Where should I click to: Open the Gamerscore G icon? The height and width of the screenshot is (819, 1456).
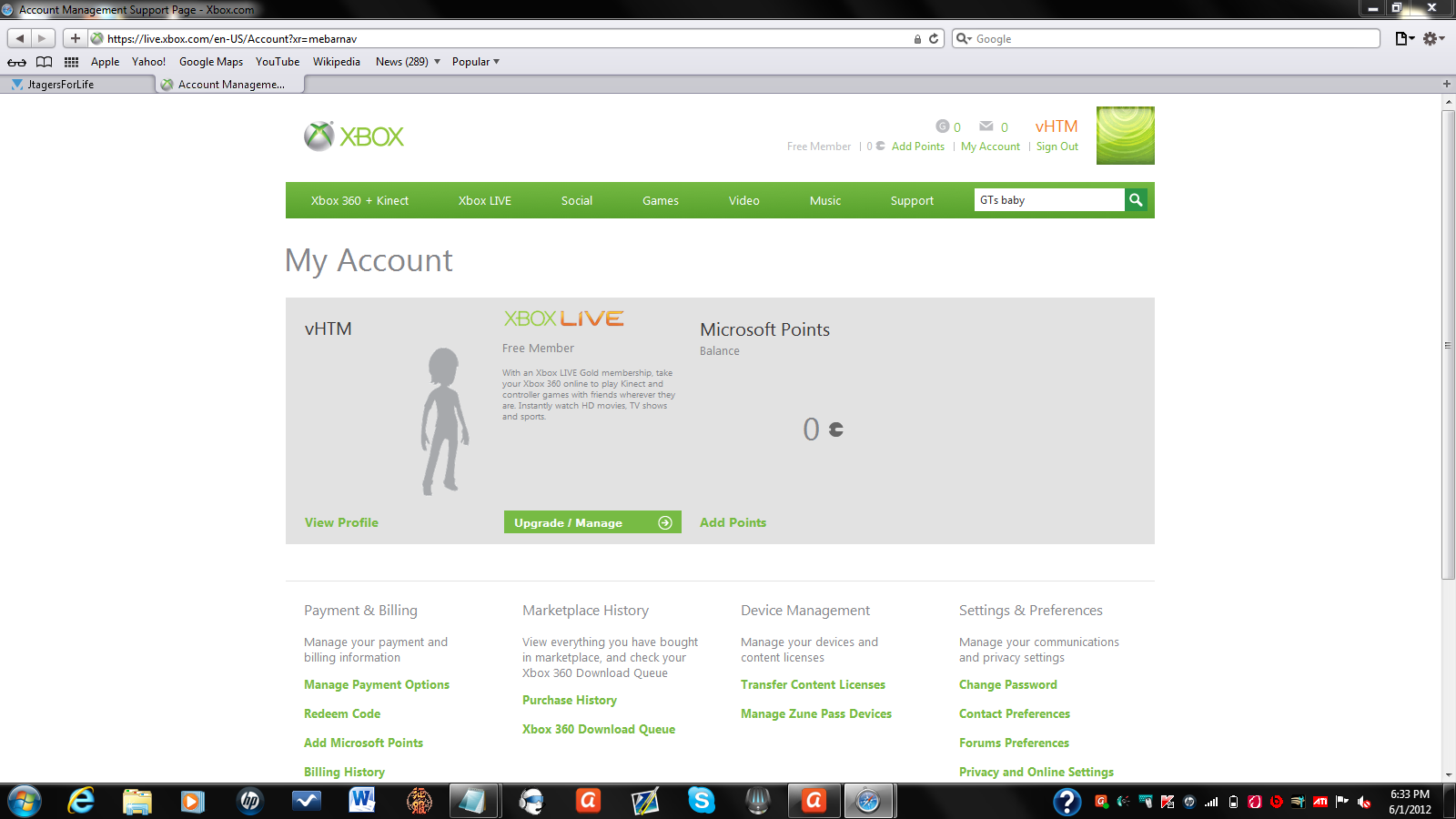coord(942,126)
